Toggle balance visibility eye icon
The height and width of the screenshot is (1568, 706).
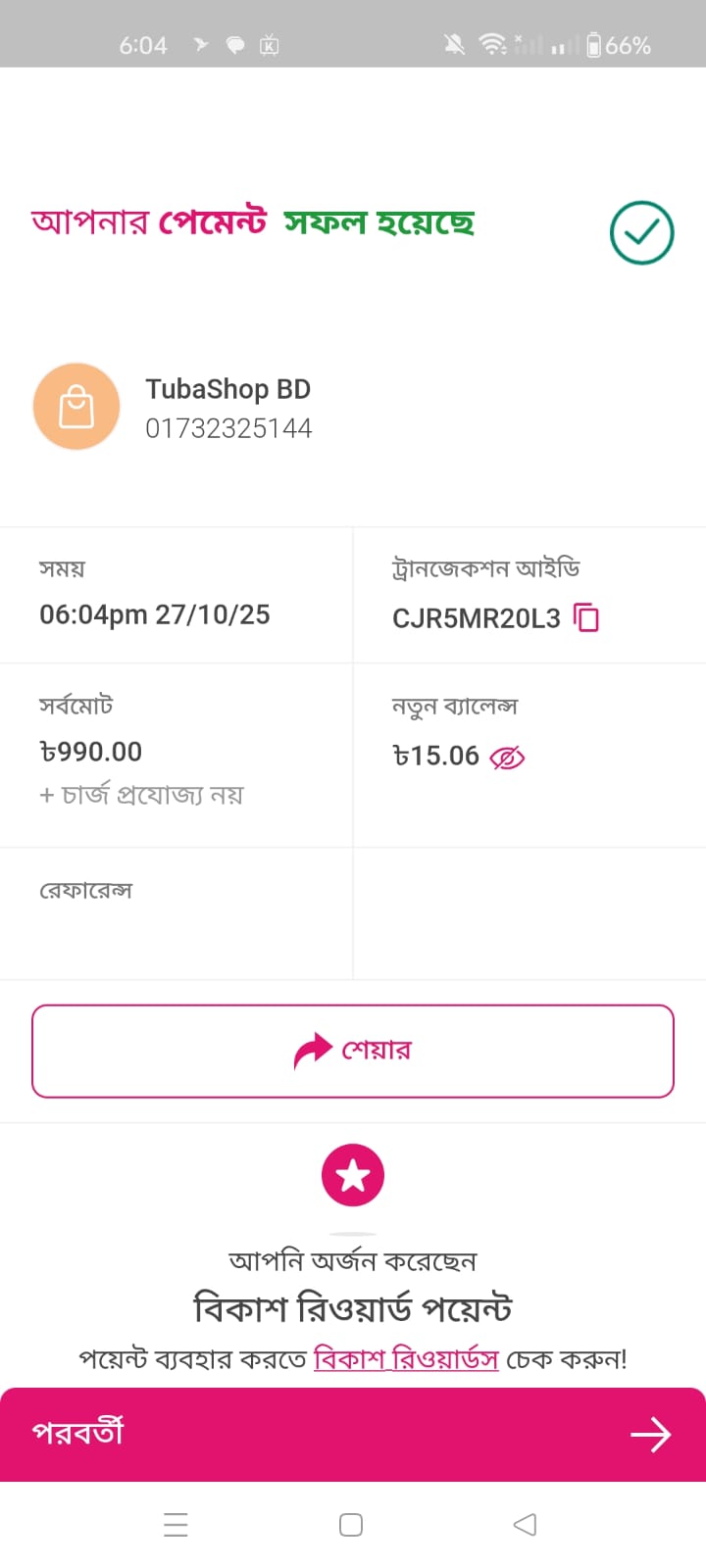[x=507, y=758]
